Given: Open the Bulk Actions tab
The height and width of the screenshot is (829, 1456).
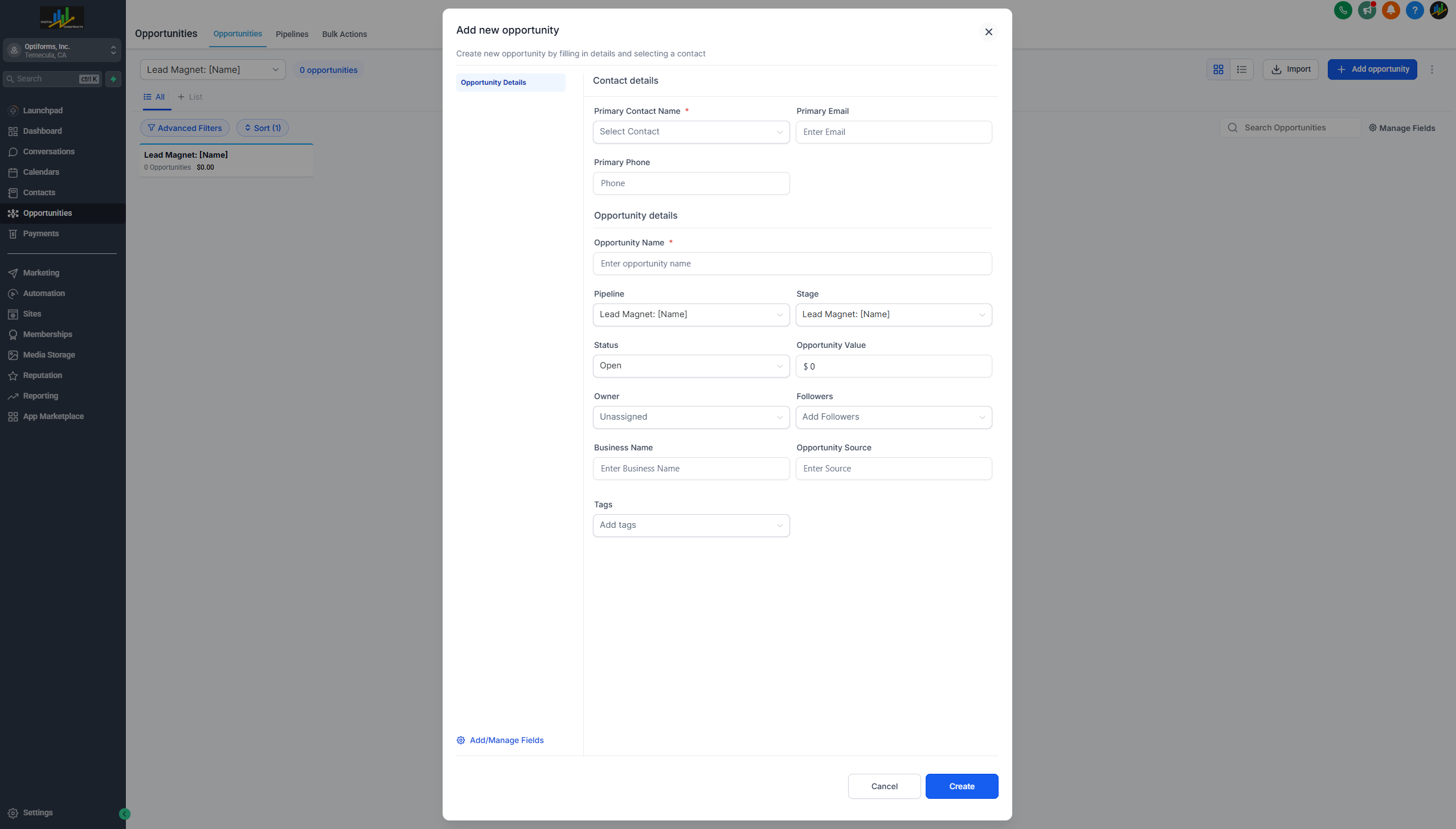Looking at the screenshot, I should click(344, 34).
